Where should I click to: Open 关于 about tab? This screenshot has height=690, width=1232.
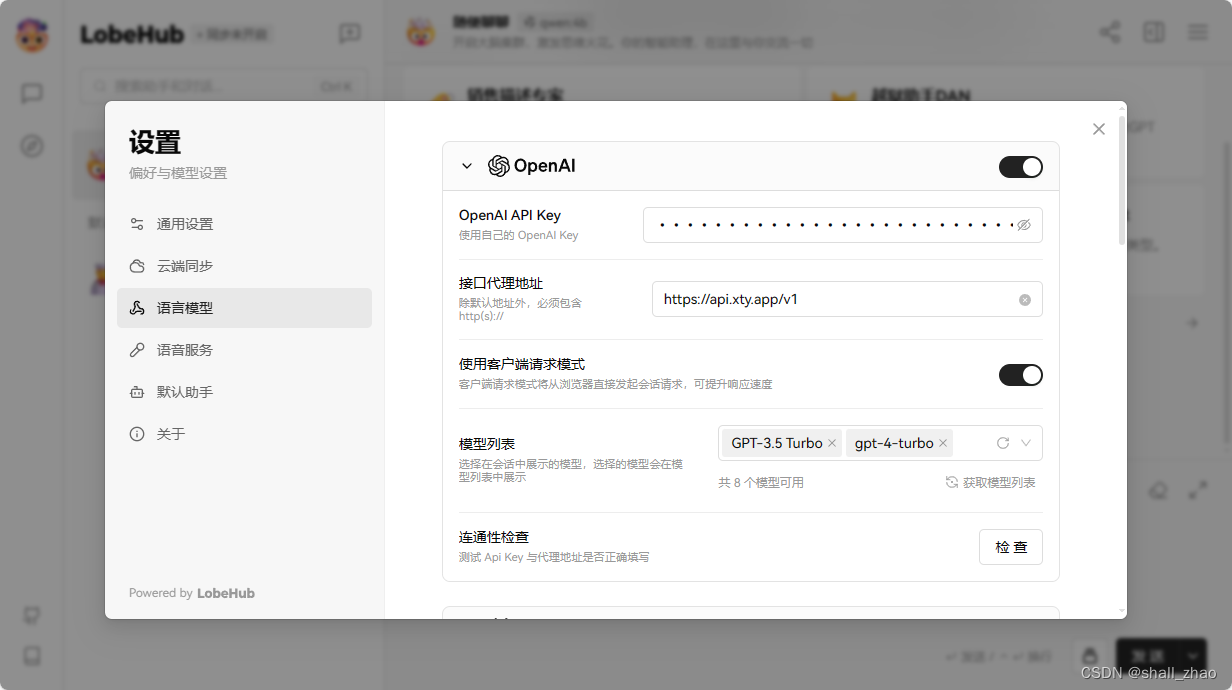[x=244, y=434]
